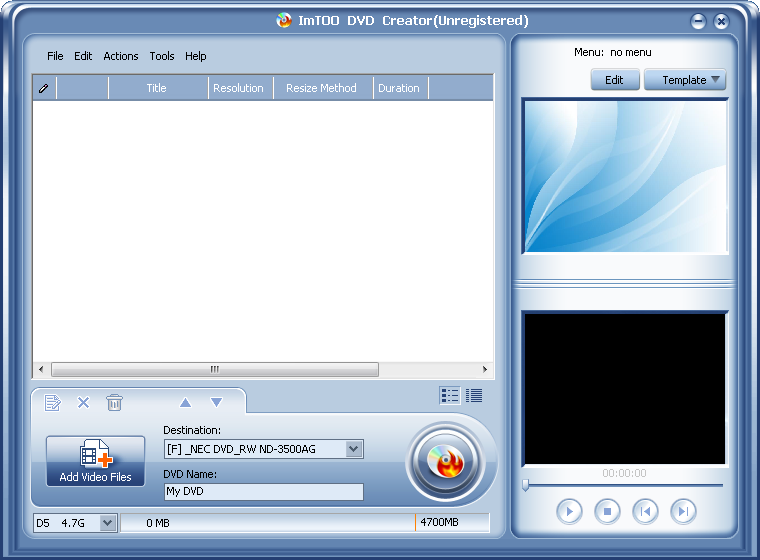
Task: Open the Actions menu
Action: [x=121, y=56]
